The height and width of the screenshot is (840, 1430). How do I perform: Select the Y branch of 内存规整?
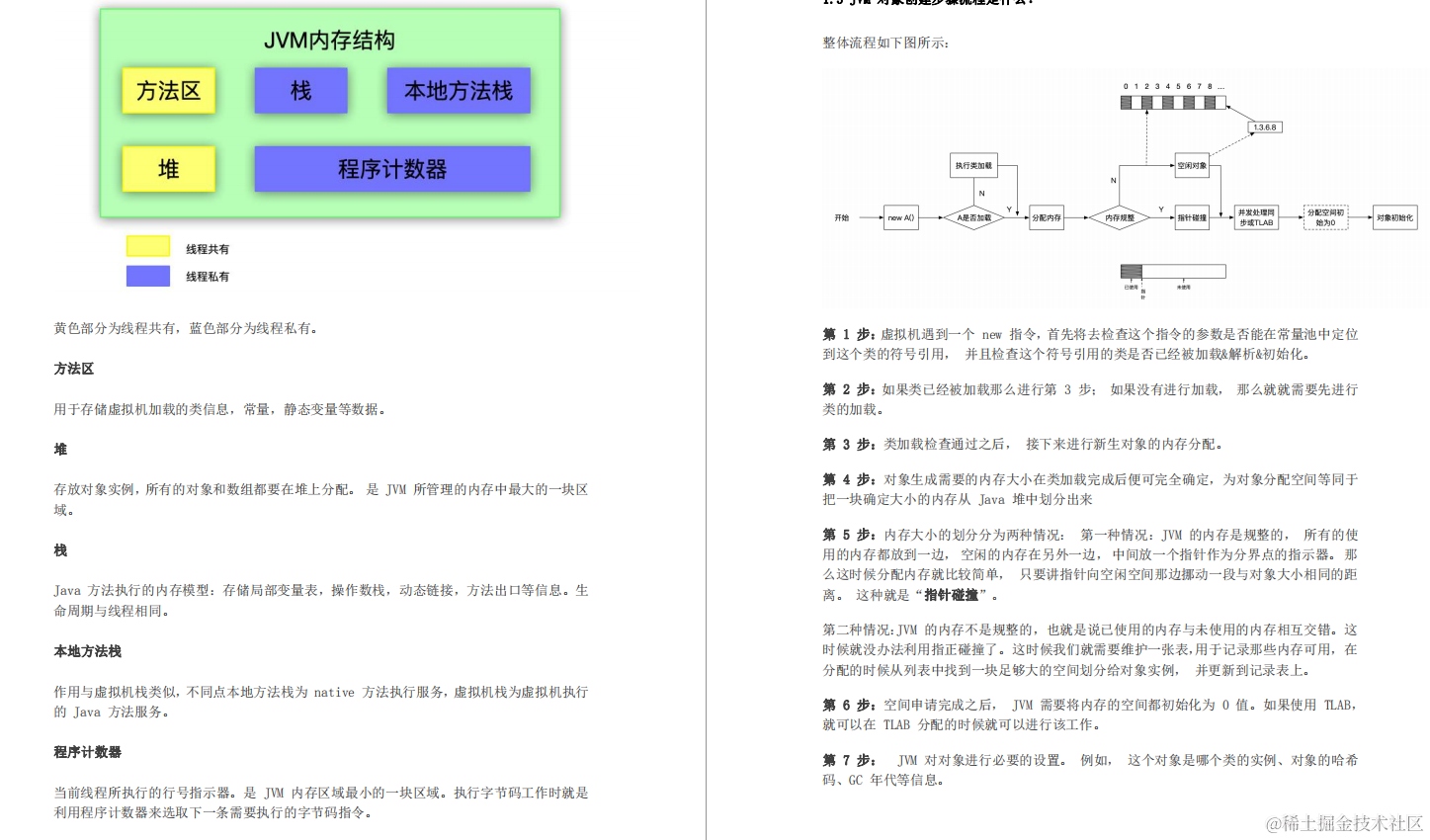tap(1159, 210)
